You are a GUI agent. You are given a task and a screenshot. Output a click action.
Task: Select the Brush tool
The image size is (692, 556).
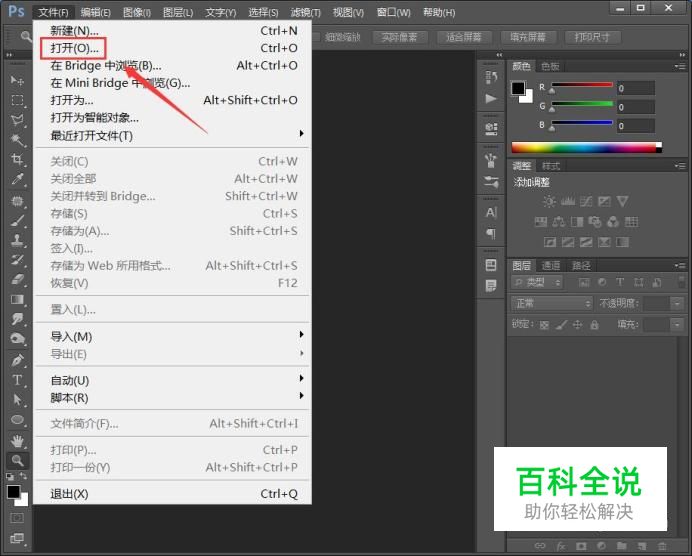17,221
